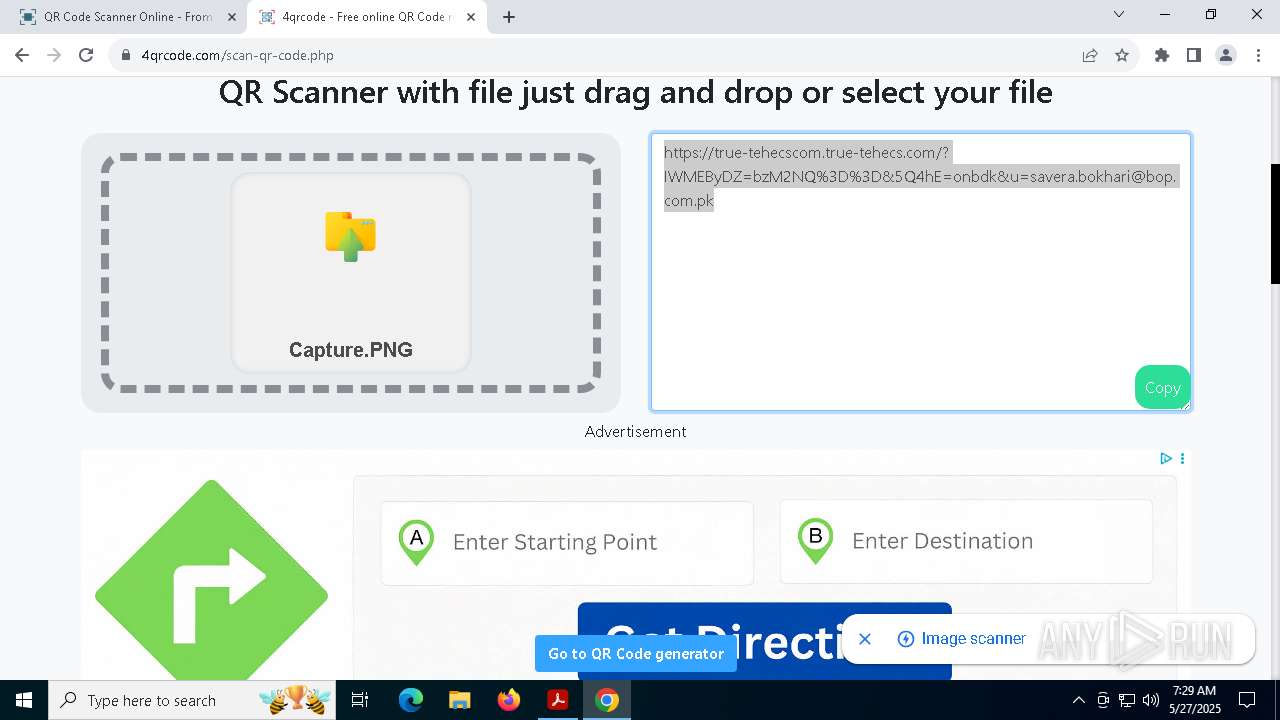Image resolution: width=1280 pixels, height=720 pixels.
Task: Dismiss the Image scanner popup with X
Action: pyautogui.click(x=865, y=639)
